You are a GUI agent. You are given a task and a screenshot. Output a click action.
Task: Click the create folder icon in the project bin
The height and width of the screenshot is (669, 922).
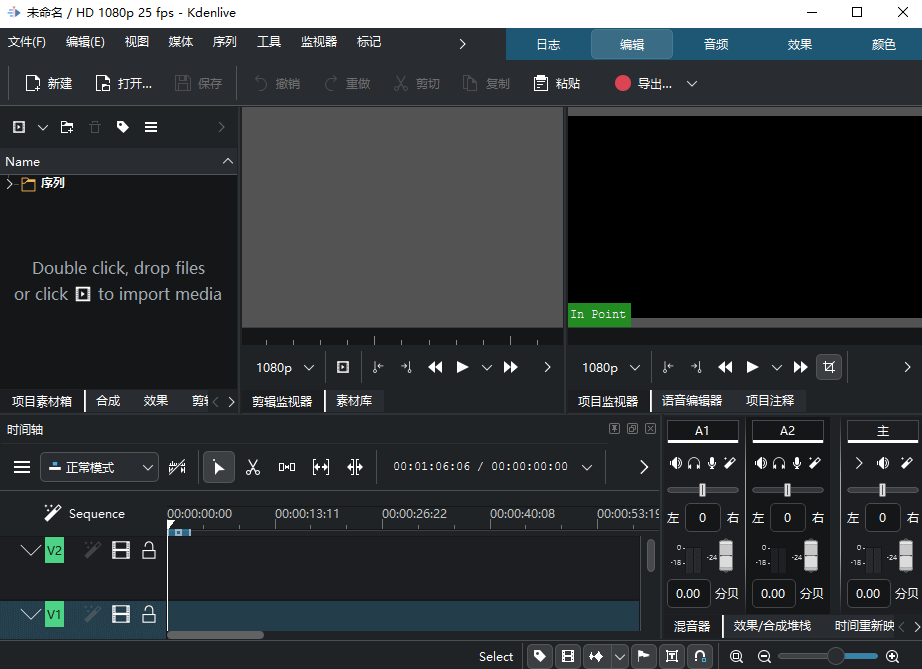pyautogui.click(x=67, y=127)
